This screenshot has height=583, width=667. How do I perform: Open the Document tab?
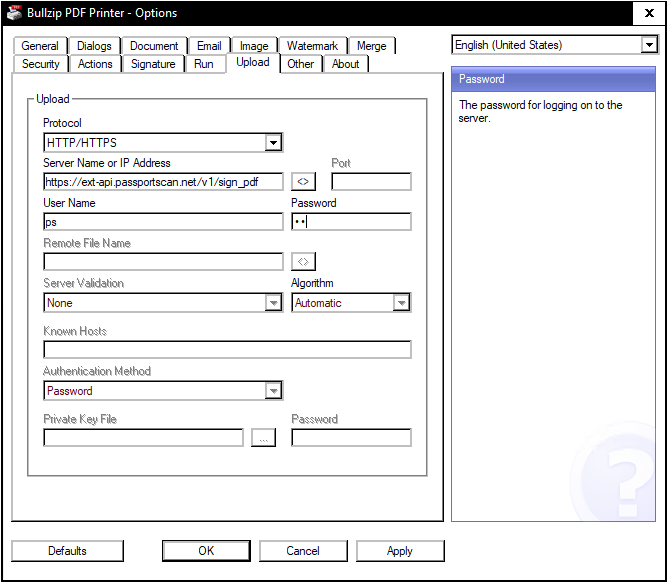154,46
